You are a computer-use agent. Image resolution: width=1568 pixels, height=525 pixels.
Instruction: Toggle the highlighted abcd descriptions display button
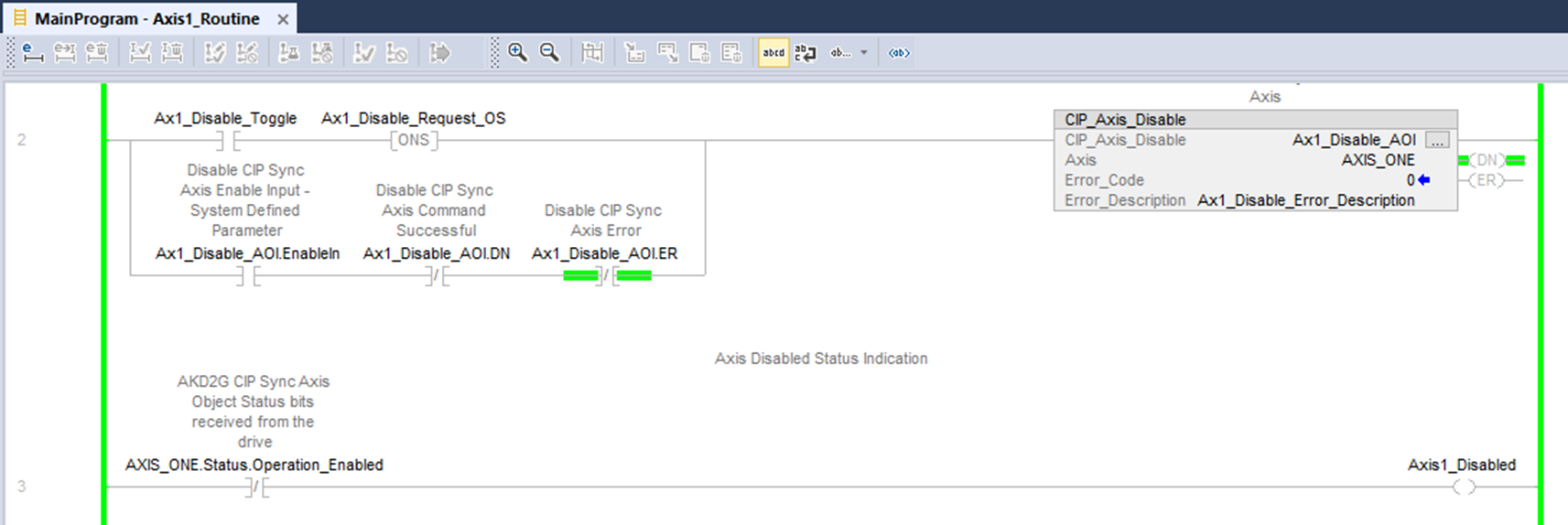click(773, 53)
